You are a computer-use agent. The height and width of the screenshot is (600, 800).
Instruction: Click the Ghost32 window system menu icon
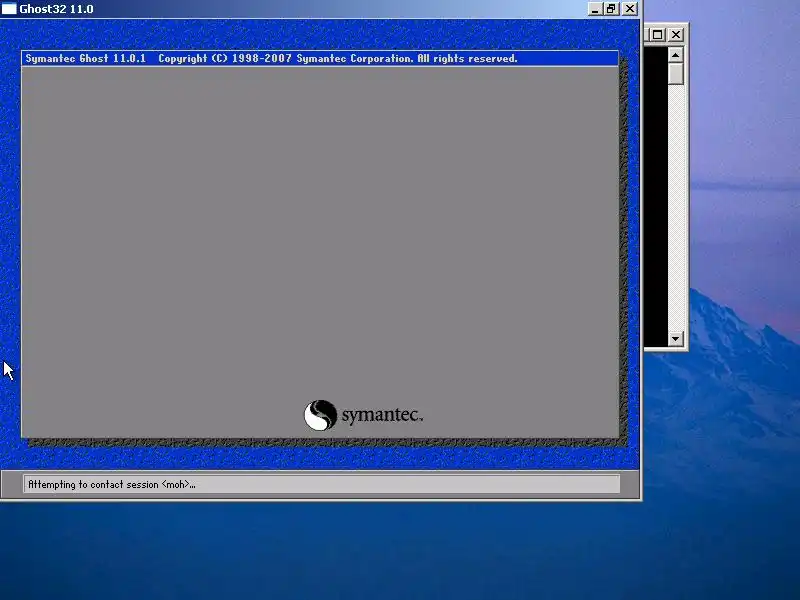[x=9, y=9]
